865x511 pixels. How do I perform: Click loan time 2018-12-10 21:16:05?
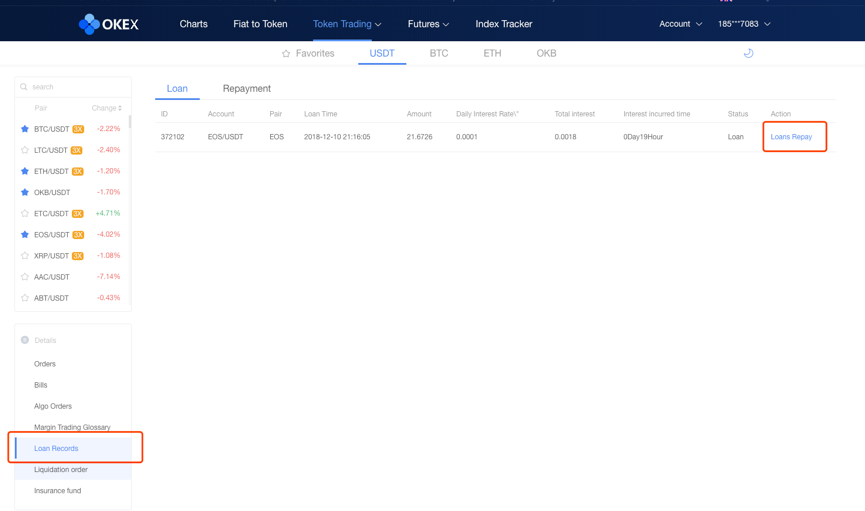pos(337,136)
